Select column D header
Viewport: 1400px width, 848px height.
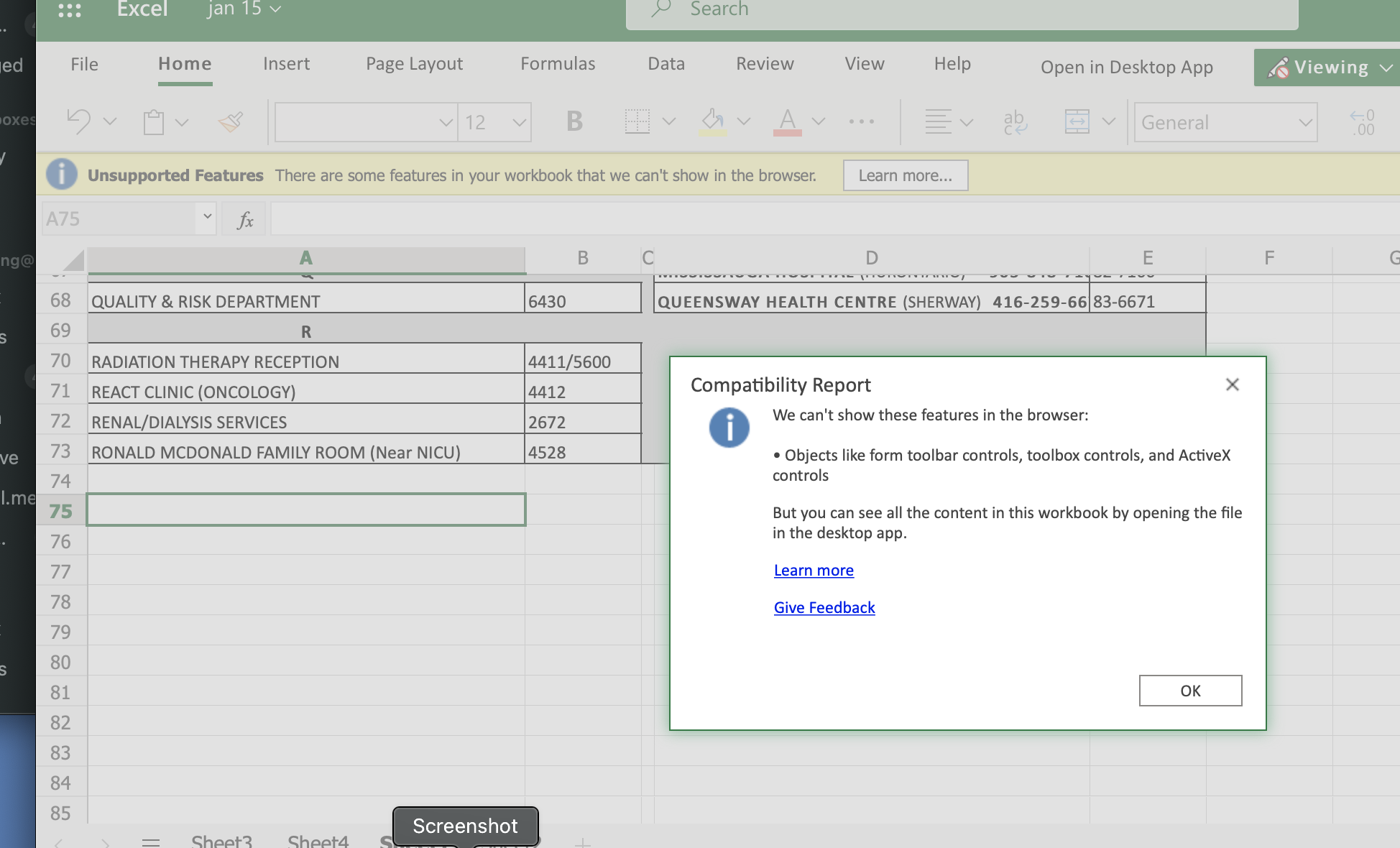871,258
